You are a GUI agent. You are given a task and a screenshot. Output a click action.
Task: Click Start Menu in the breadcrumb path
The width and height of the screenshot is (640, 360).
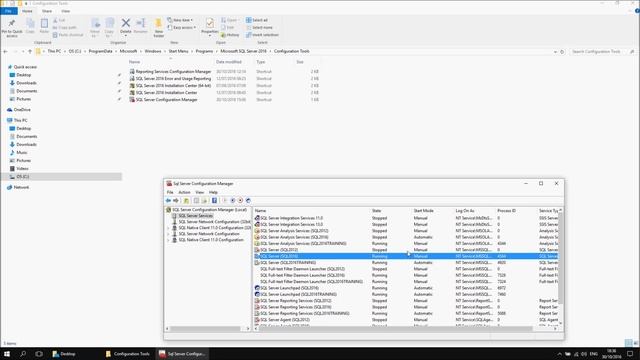pyautogui.click(x=178, y=51)
